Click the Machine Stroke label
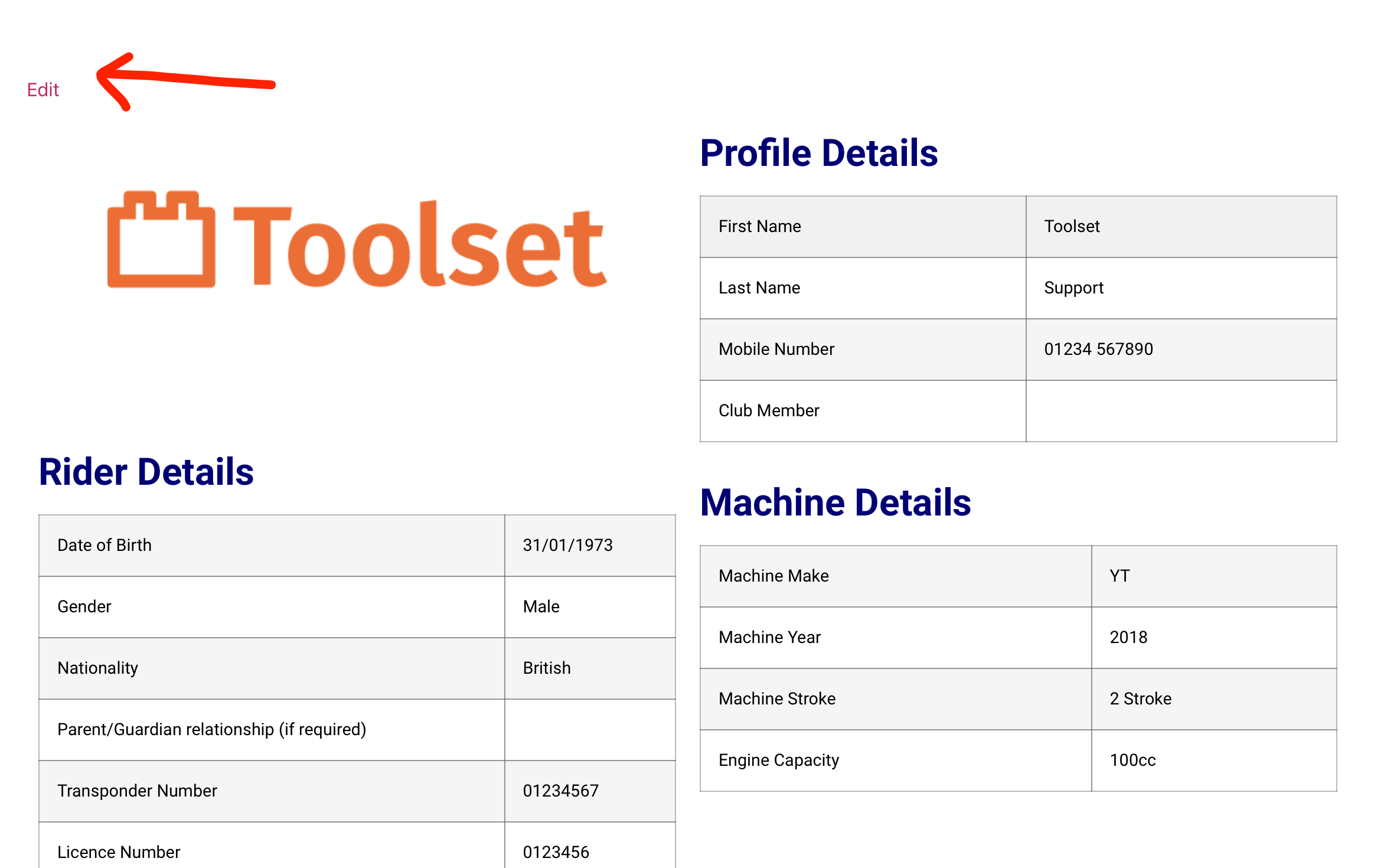Screen dimensions: 1384x868 (777, 699)
